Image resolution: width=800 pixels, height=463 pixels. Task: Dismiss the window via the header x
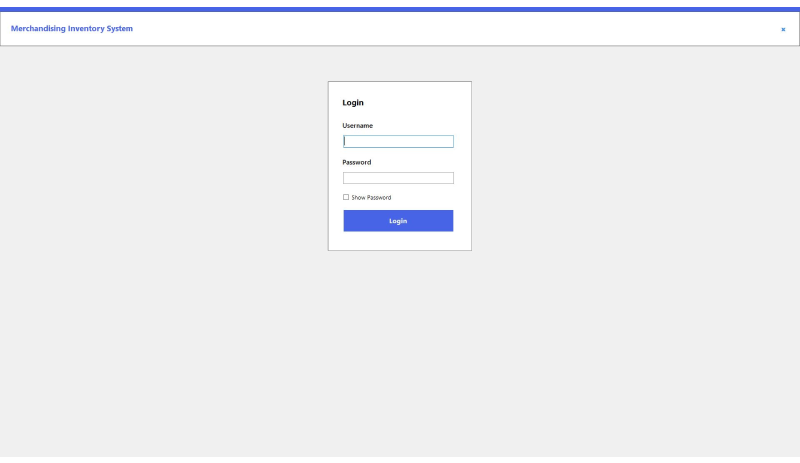point(783,30)
